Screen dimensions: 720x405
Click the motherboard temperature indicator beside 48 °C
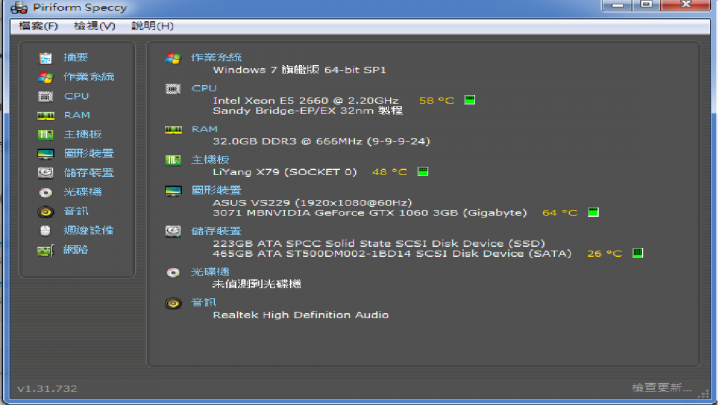422,172
